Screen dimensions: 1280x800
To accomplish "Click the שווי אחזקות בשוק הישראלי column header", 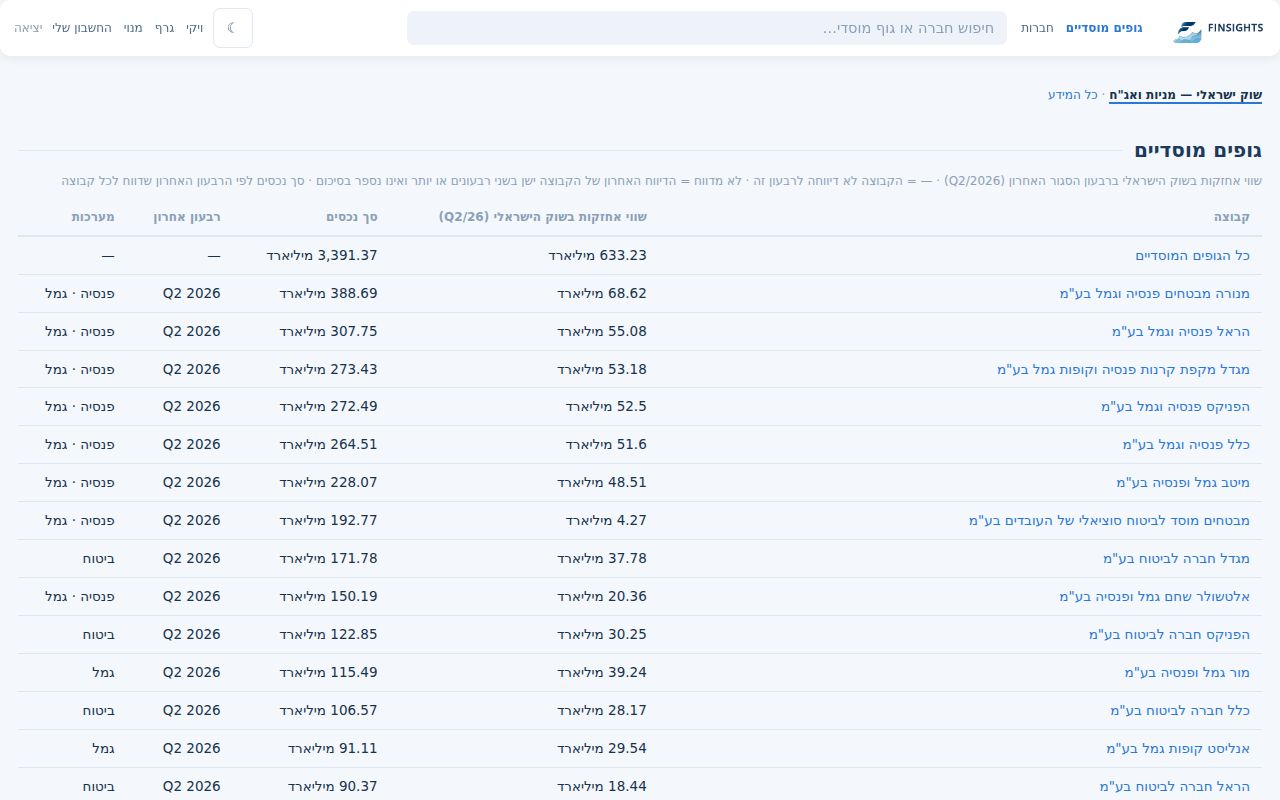I will (x=543, y=217).
